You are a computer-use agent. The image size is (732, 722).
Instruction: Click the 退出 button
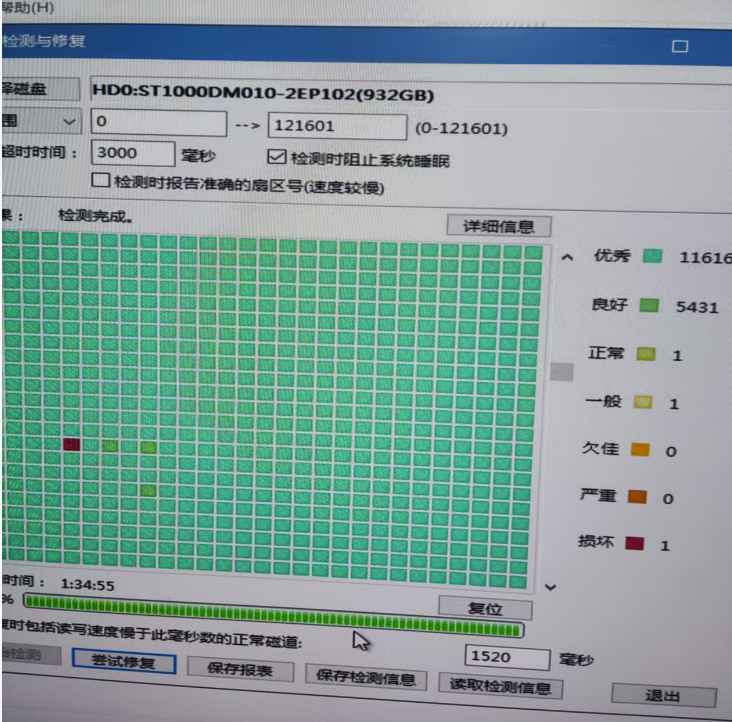pos(663,695)
